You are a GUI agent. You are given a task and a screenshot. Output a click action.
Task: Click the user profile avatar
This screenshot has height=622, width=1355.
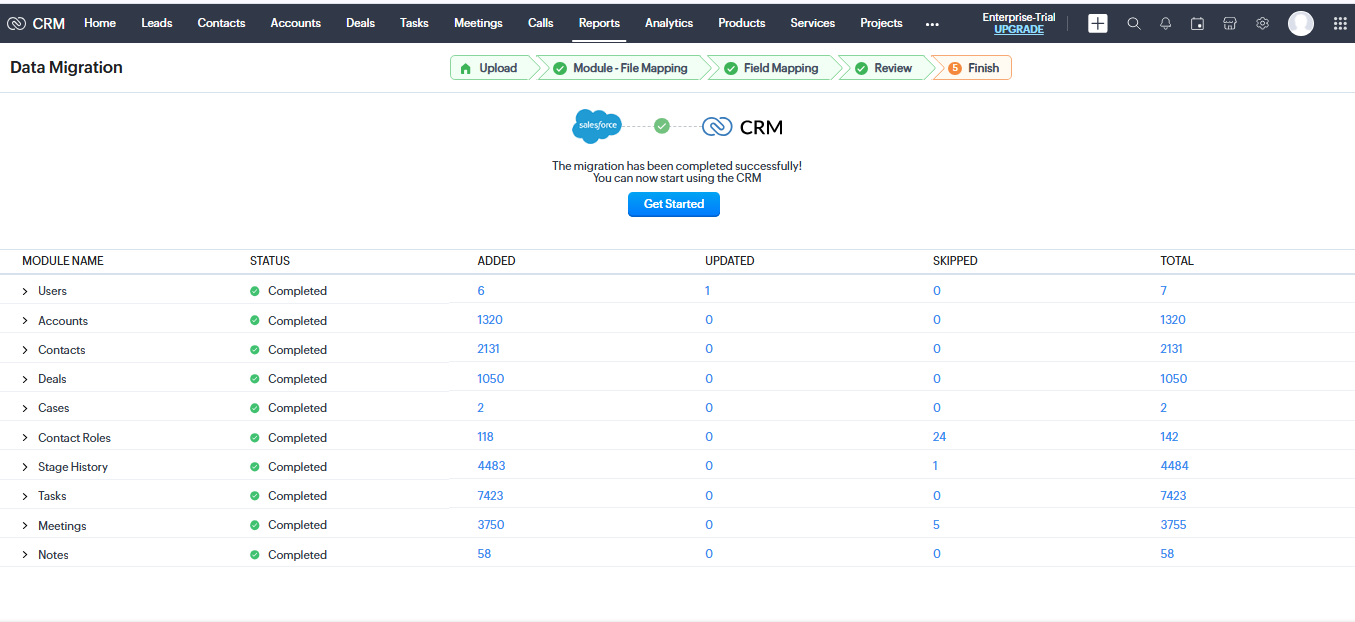pos(1300,23)
